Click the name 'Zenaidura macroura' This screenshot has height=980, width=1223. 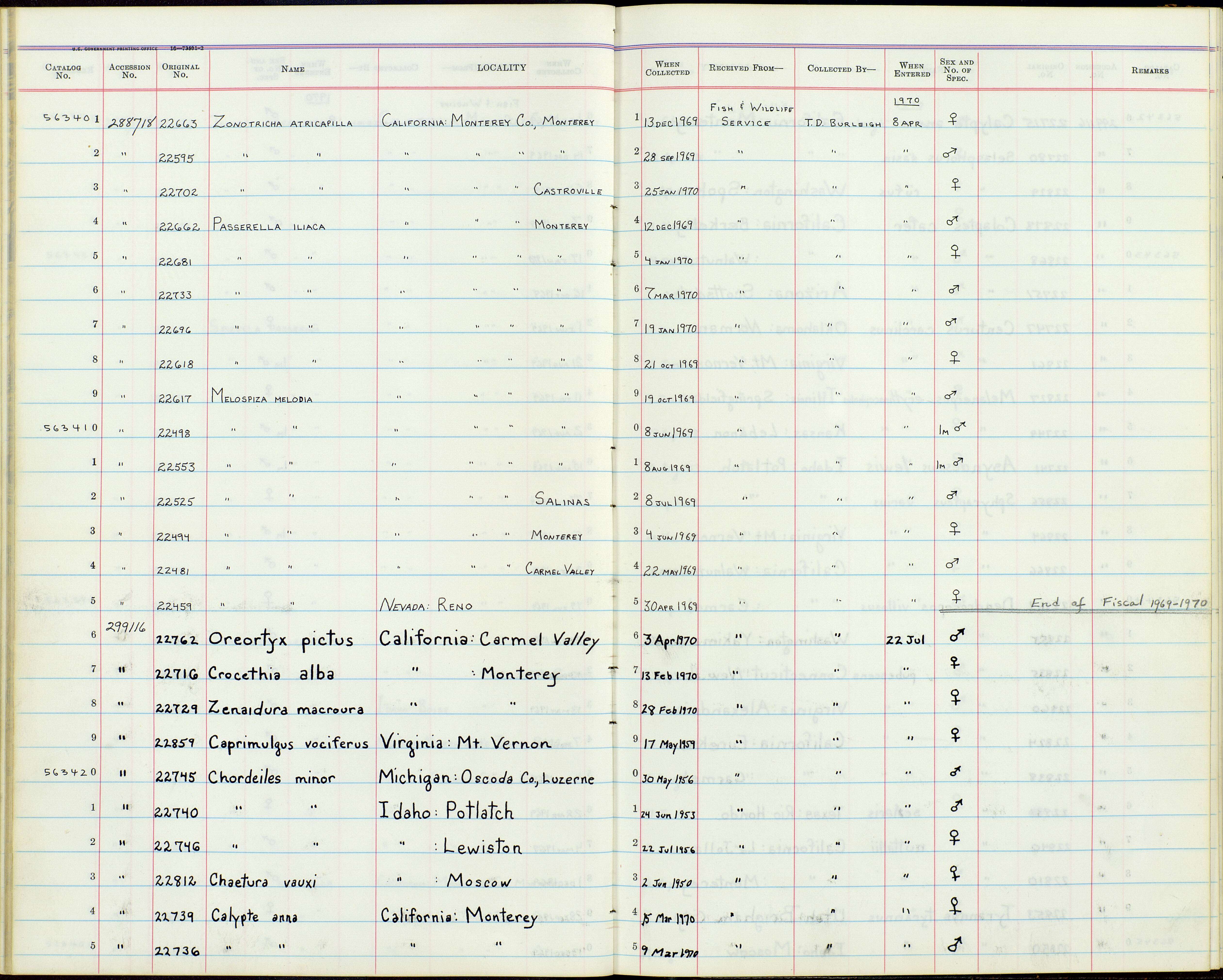[286, 708]
